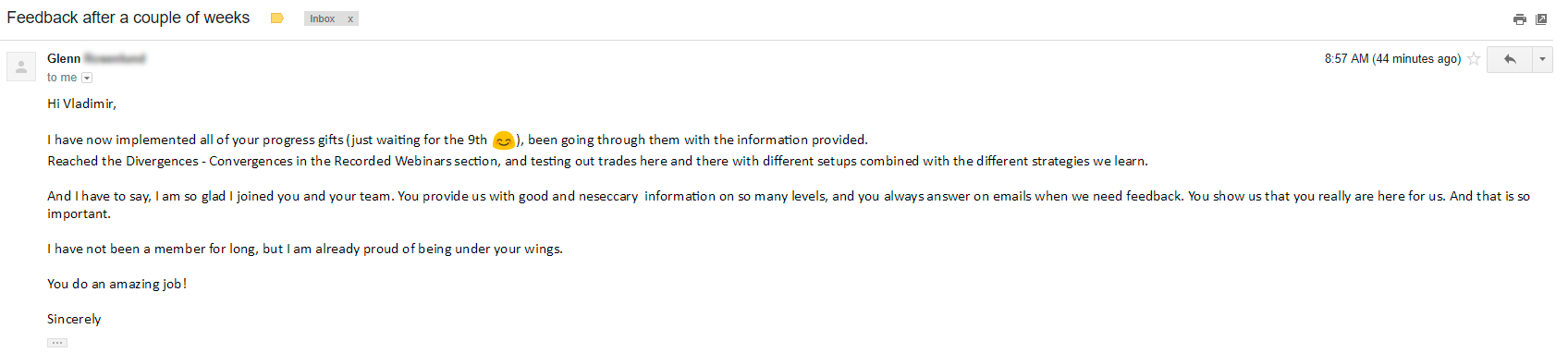Screen dimensions: 1568x353
Task: Show details arrow next to "to me"
Action: coord(87,79)
